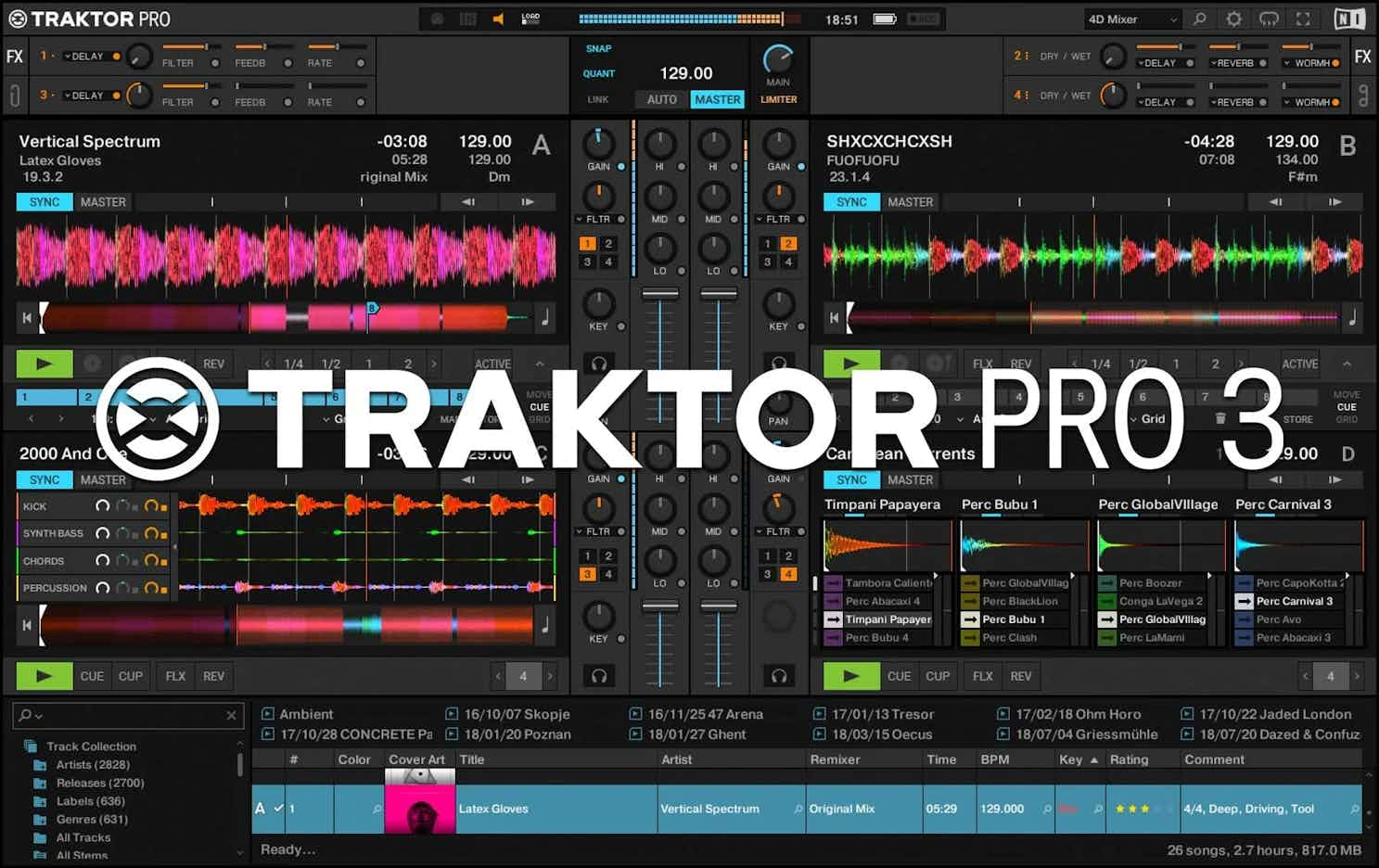
Task: Jump Deck A to track start
Action: click(x=27, y=318)
